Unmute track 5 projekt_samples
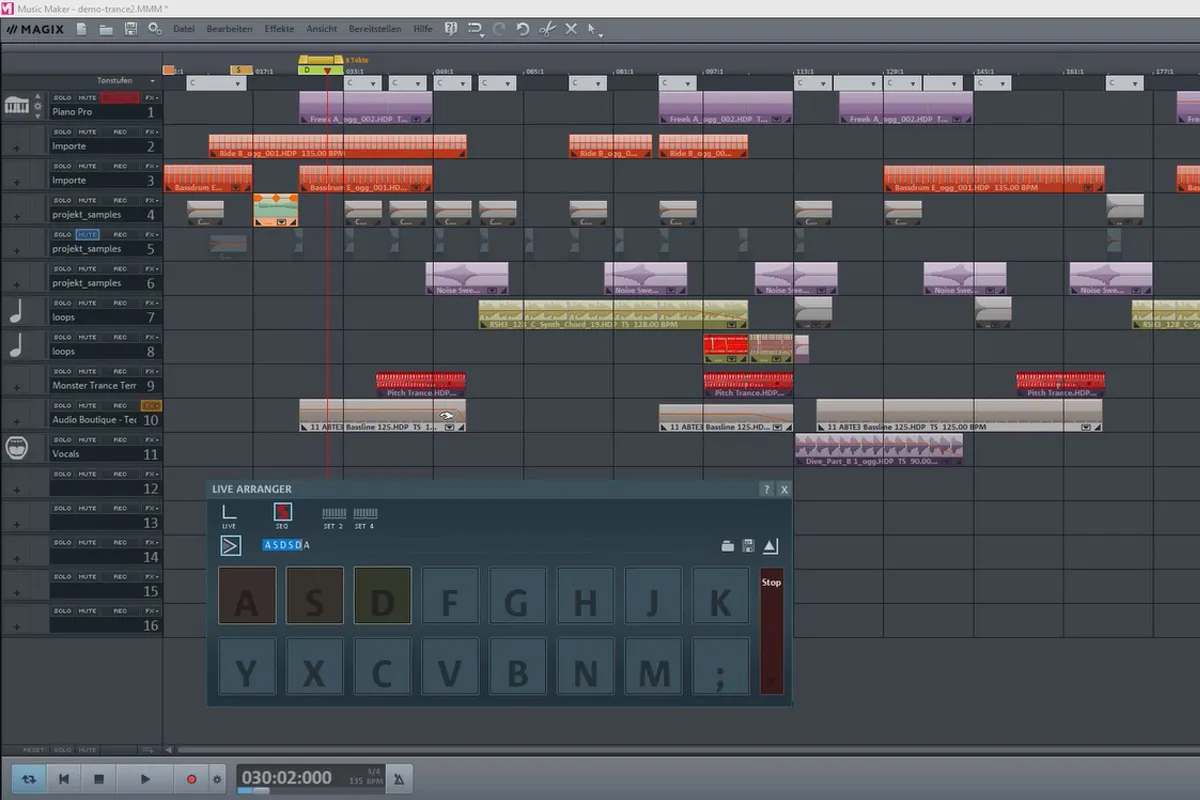Screen dimensions: 1200x800 coord(88,234)
